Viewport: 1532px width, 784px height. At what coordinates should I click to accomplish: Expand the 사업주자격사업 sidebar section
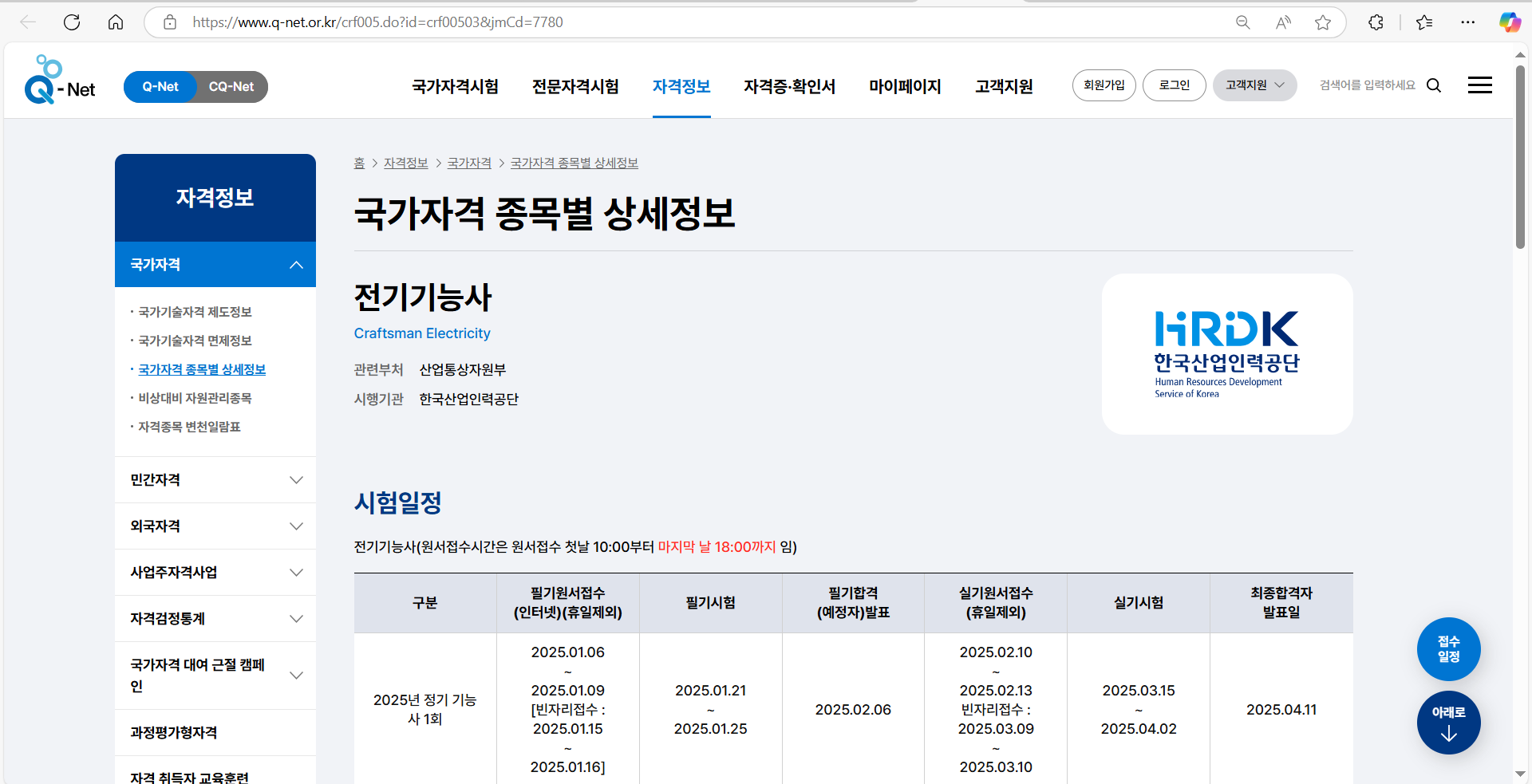click(215, 573)
